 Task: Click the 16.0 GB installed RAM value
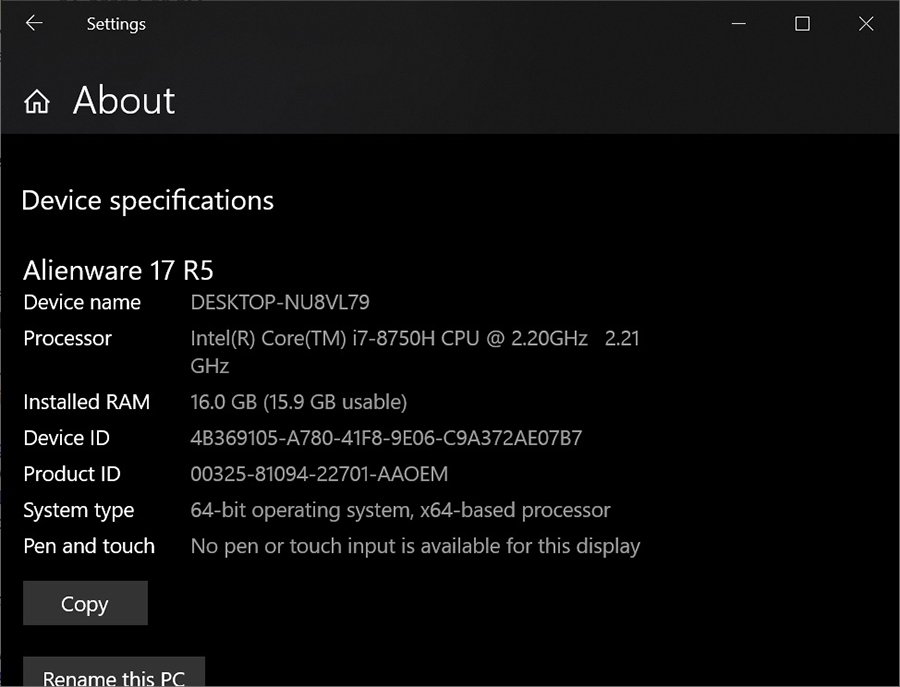[x=298, y=402]
